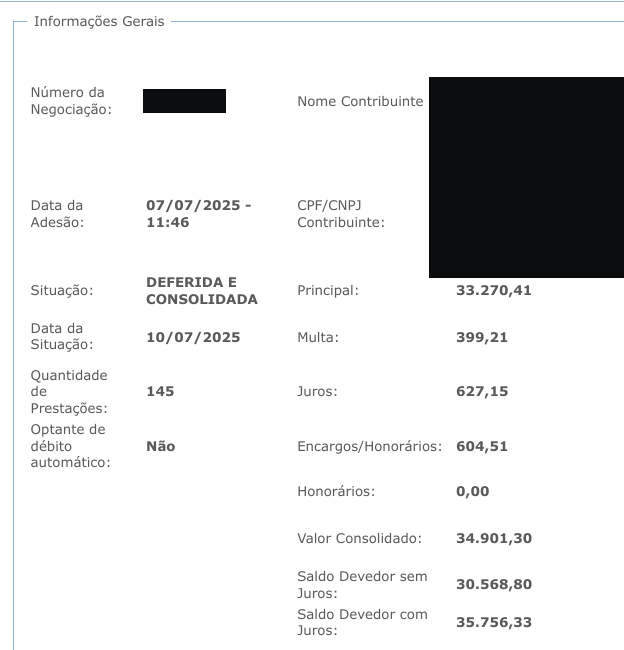Click the 'Valor Consolidado:' label
Image resolution: width=624 pixels, height=650 pixels.
(359, 538)
